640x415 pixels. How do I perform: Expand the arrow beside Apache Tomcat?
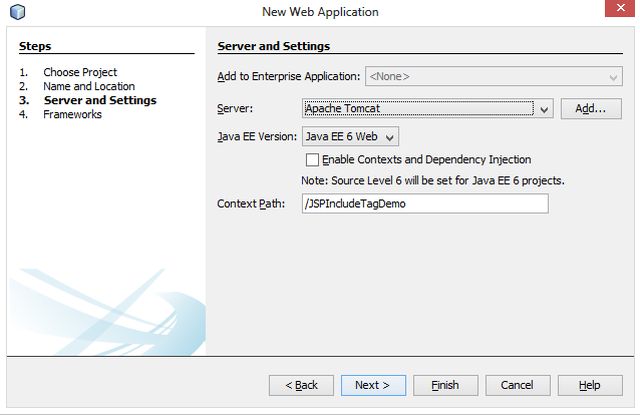point(545,109)
